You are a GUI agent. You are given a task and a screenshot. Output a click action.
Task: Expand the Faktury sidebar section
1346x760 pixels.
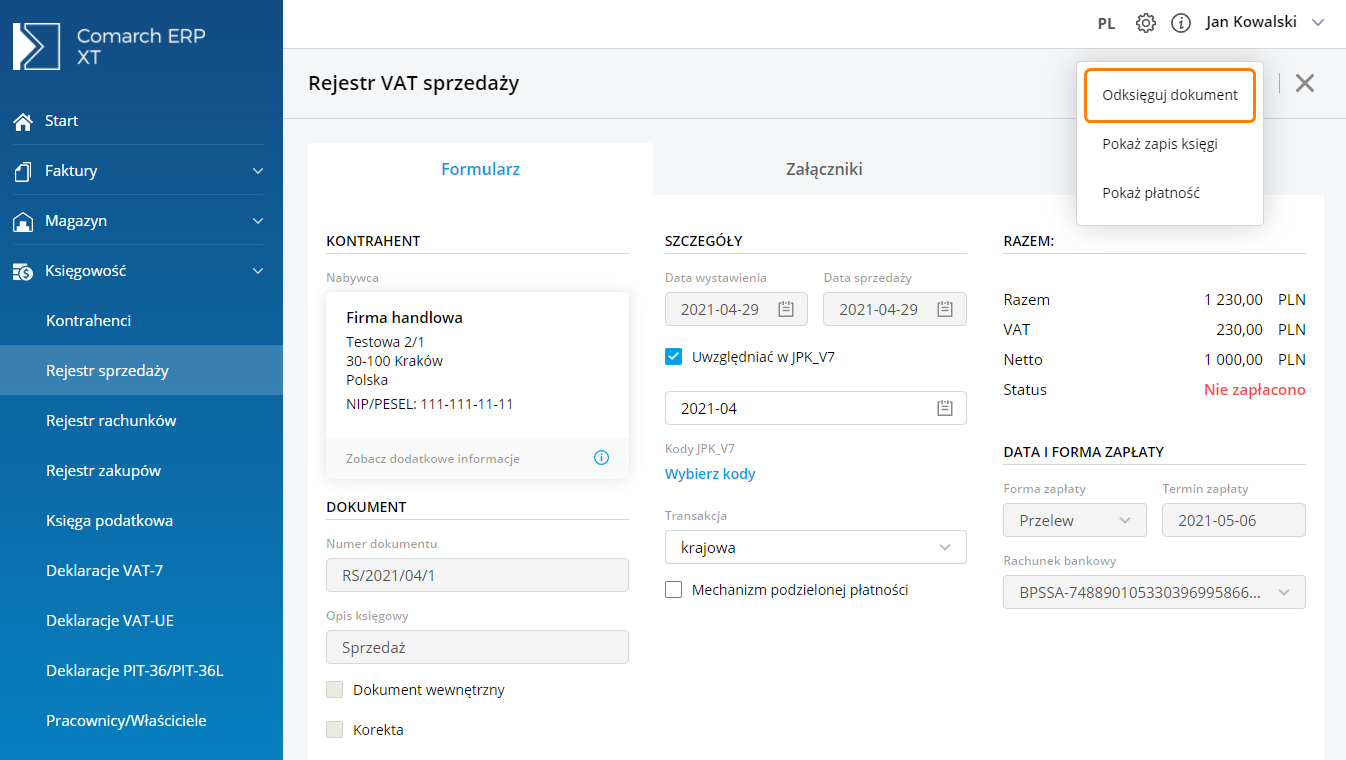click(x=141, y=171)
